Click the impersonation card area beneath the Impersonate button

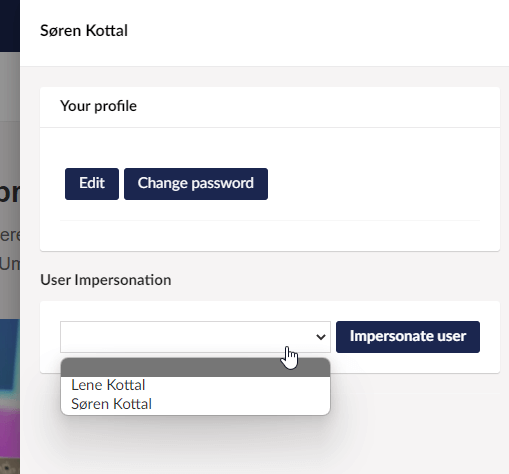pos(408,363)
